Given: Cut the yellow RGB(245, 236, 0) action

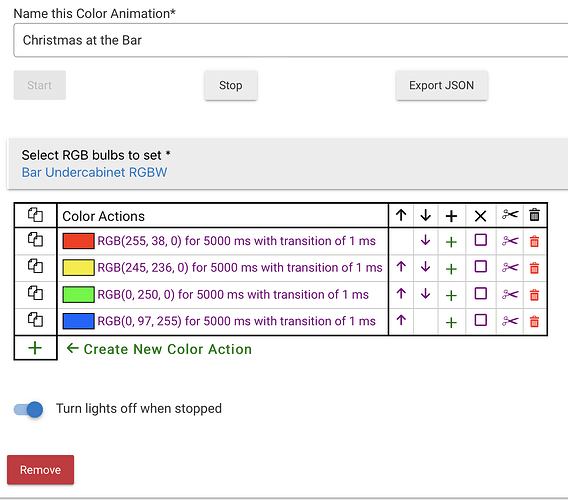Looking at the screenshot, I should tap(510, 268).
